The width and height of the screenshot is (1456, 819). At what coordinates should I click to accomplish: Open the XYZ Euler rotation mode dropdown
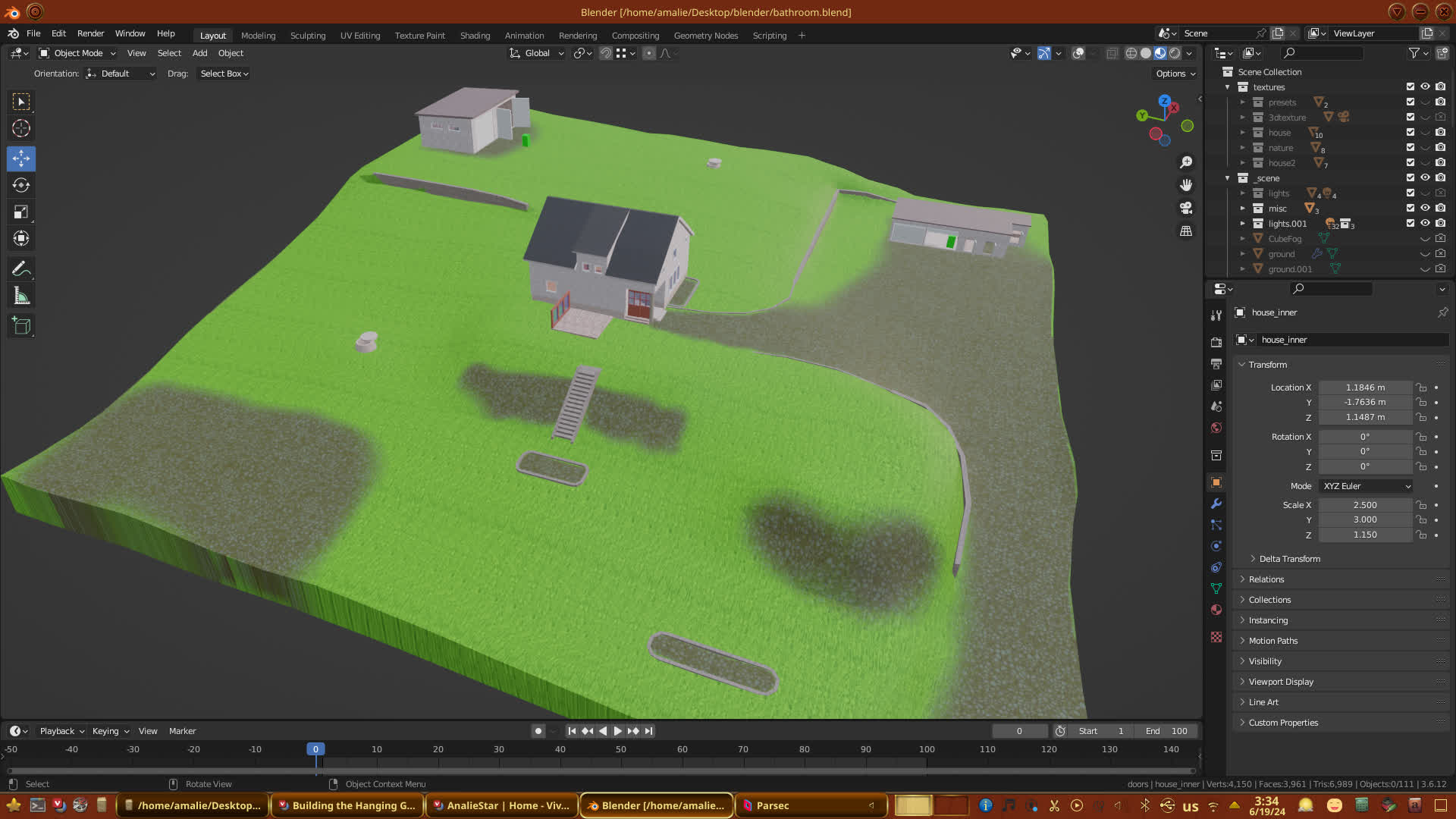[1366, 486]
